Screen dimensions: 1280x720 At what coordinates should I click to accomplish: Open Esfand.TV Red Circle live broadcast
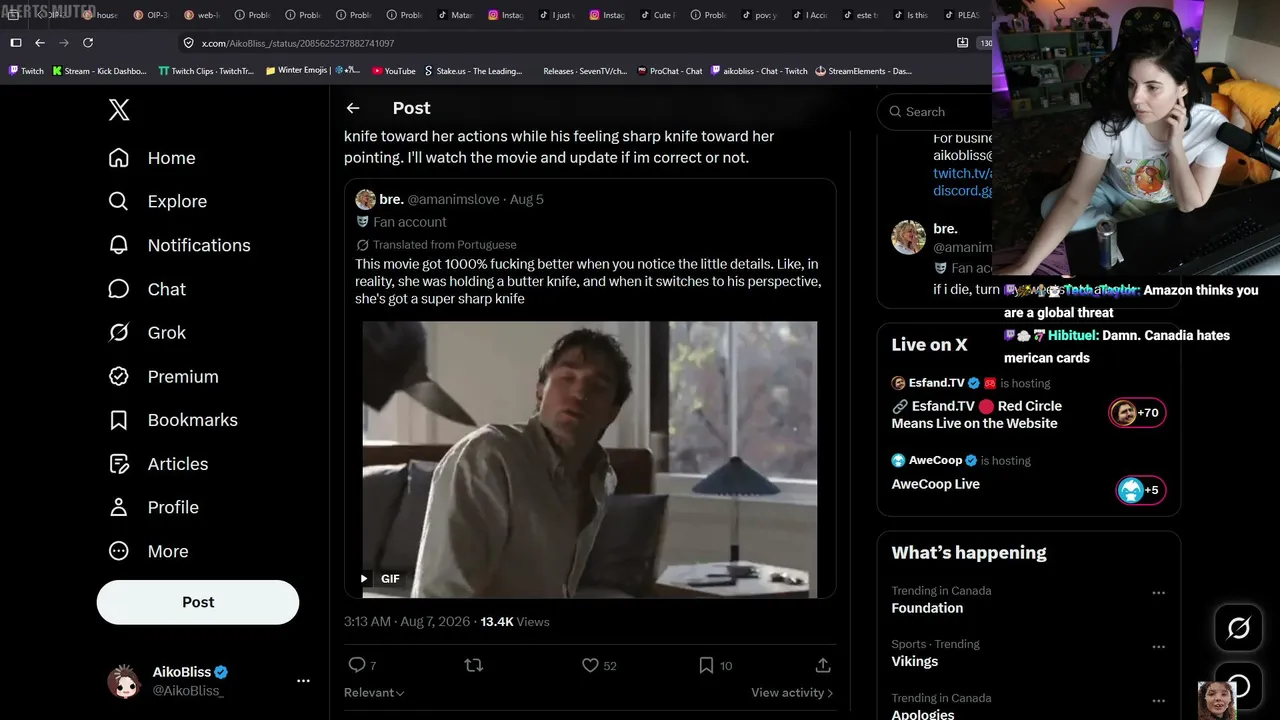click(x=975, y=414)
